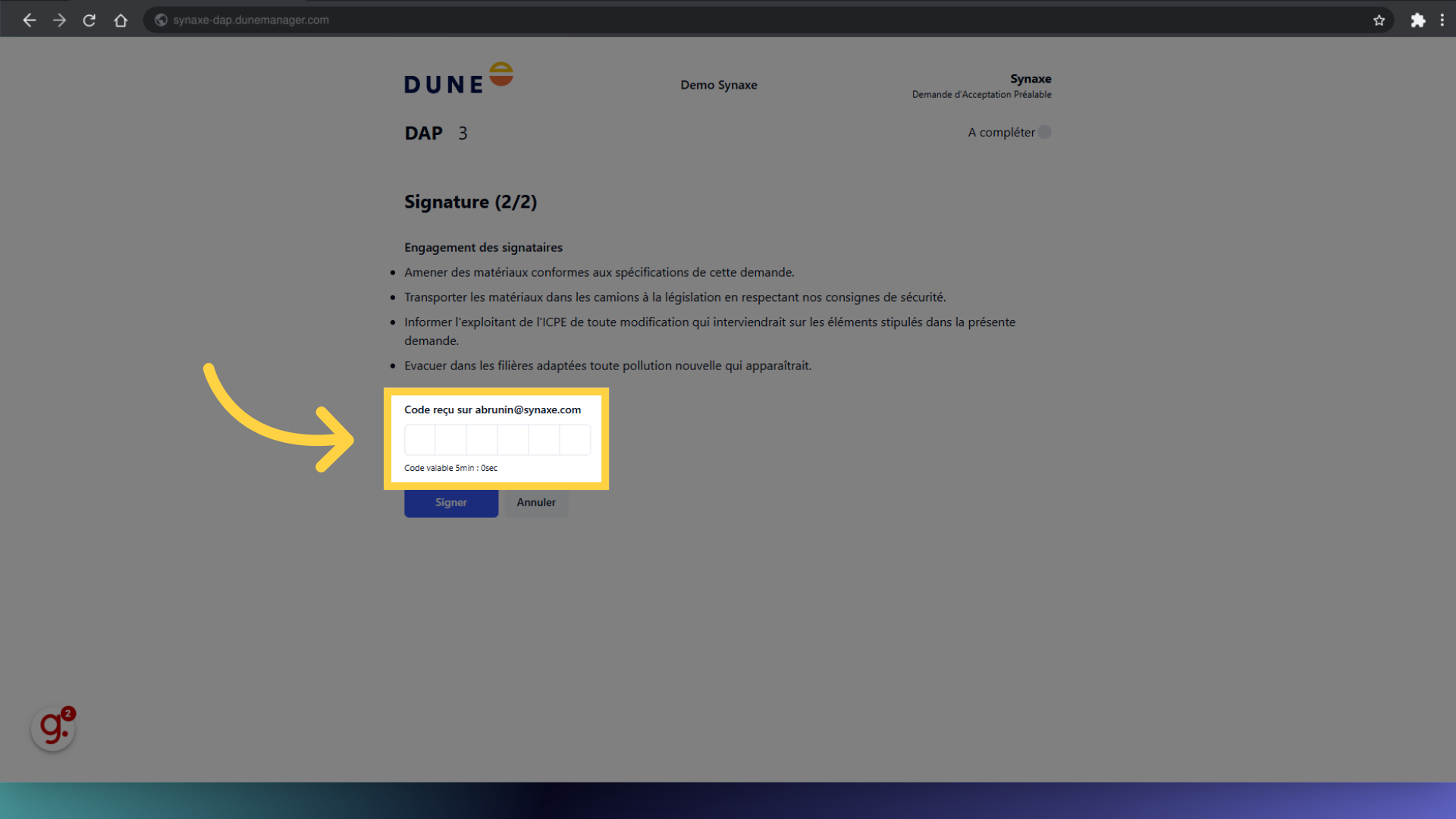The width and height of the screenshot is (1456, 819).
Task: Reload the page using the refresh icon
Action: pyautogui.click(x=89, y=20)
